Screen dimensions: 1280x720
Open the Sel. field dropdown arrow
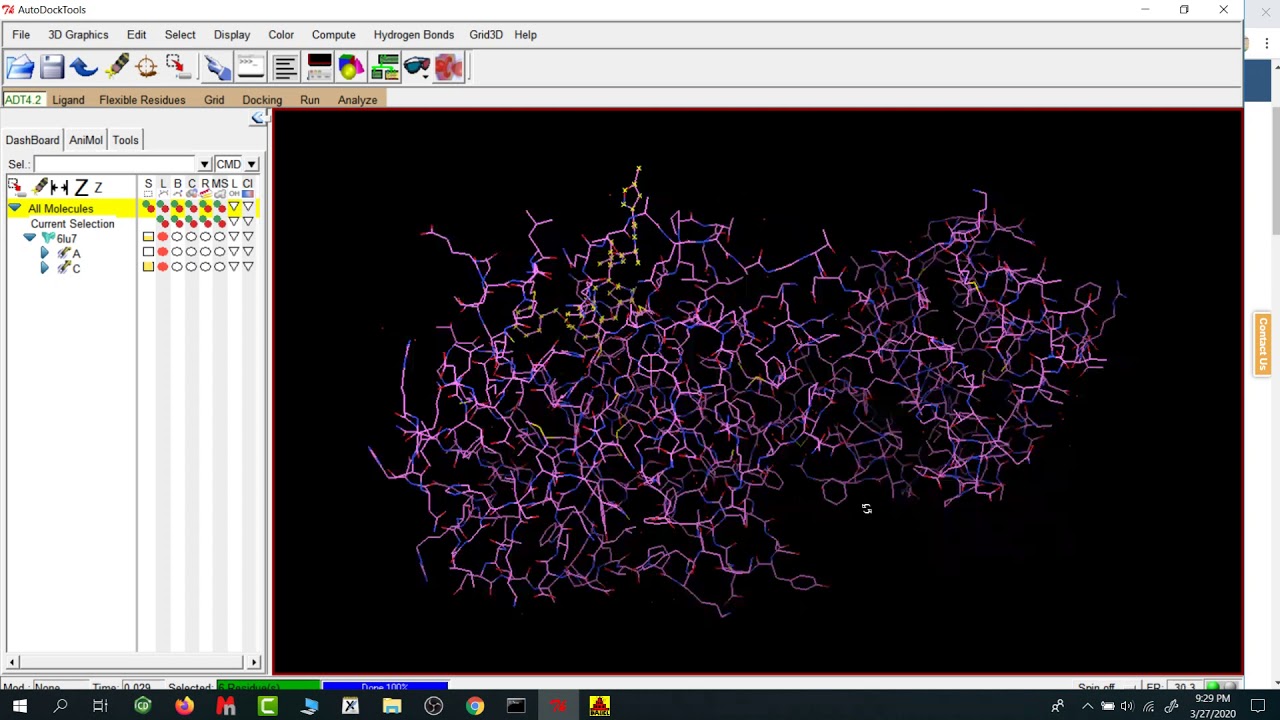(x=204, y=164)
